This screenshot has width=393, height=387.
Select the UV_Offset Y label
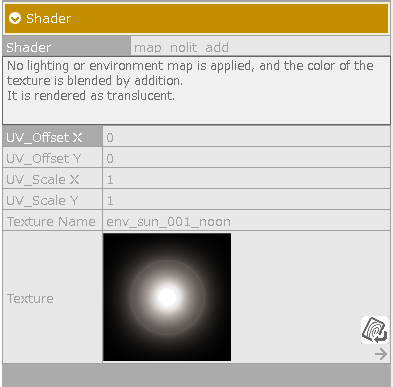(52, 158)
